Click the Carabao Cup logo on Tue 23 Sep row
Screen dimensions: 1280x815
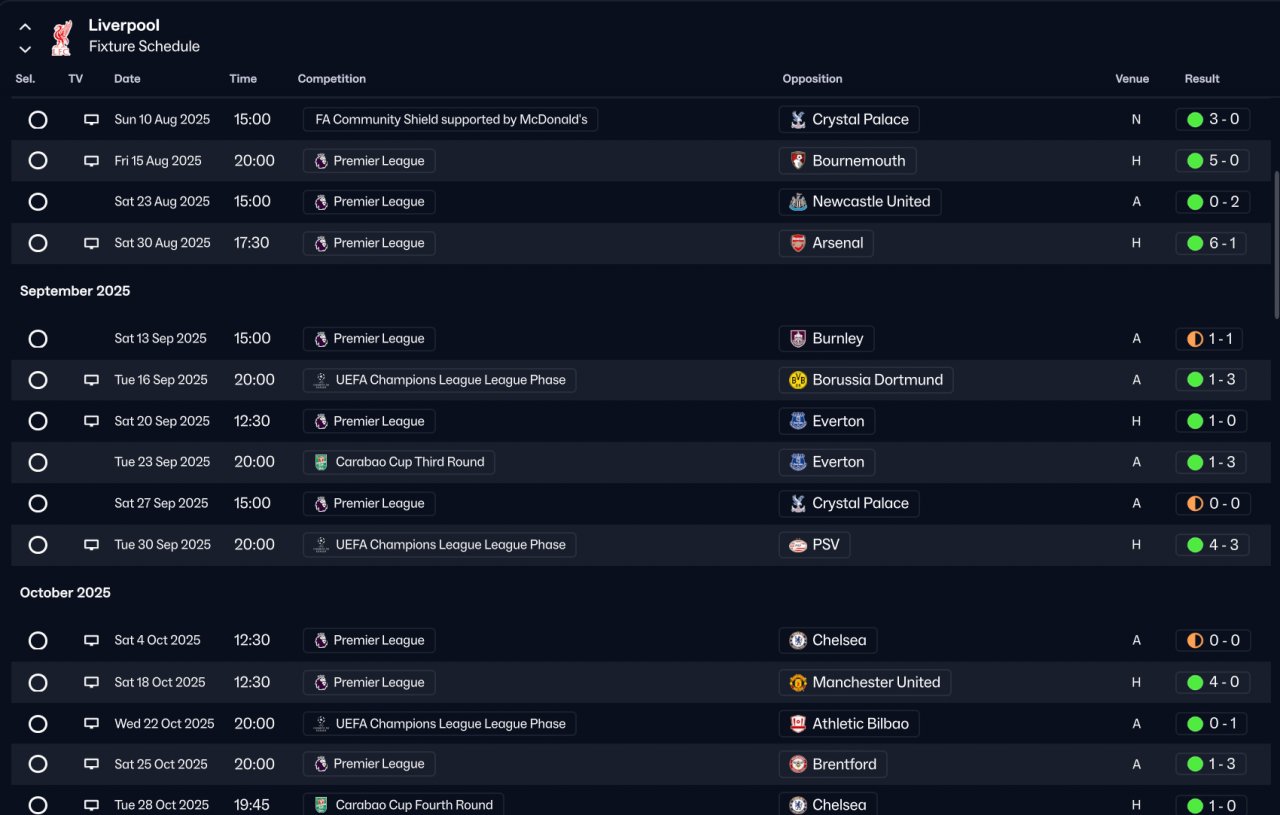point(321,462)
